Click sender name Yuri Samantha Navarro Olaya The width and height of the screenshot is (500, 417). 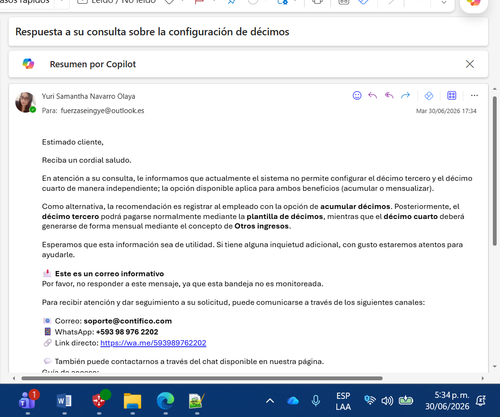88,96
